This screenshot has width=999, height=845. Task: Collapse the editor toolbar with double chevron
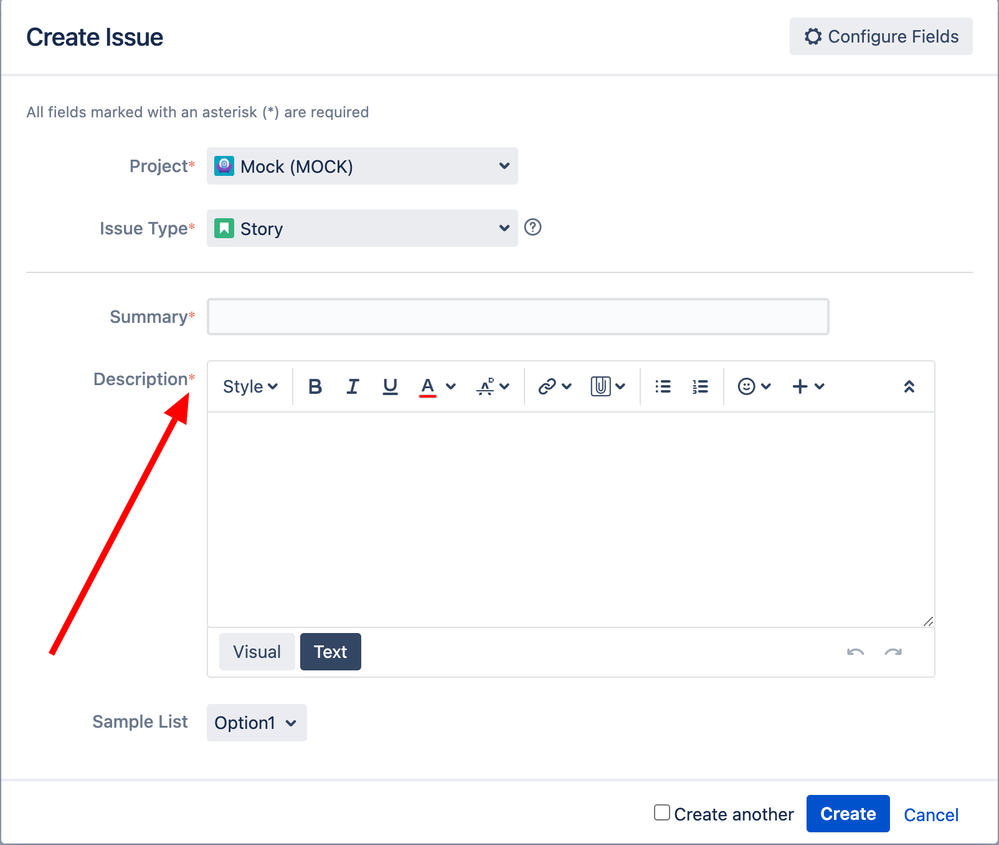[x=909, y=386]
